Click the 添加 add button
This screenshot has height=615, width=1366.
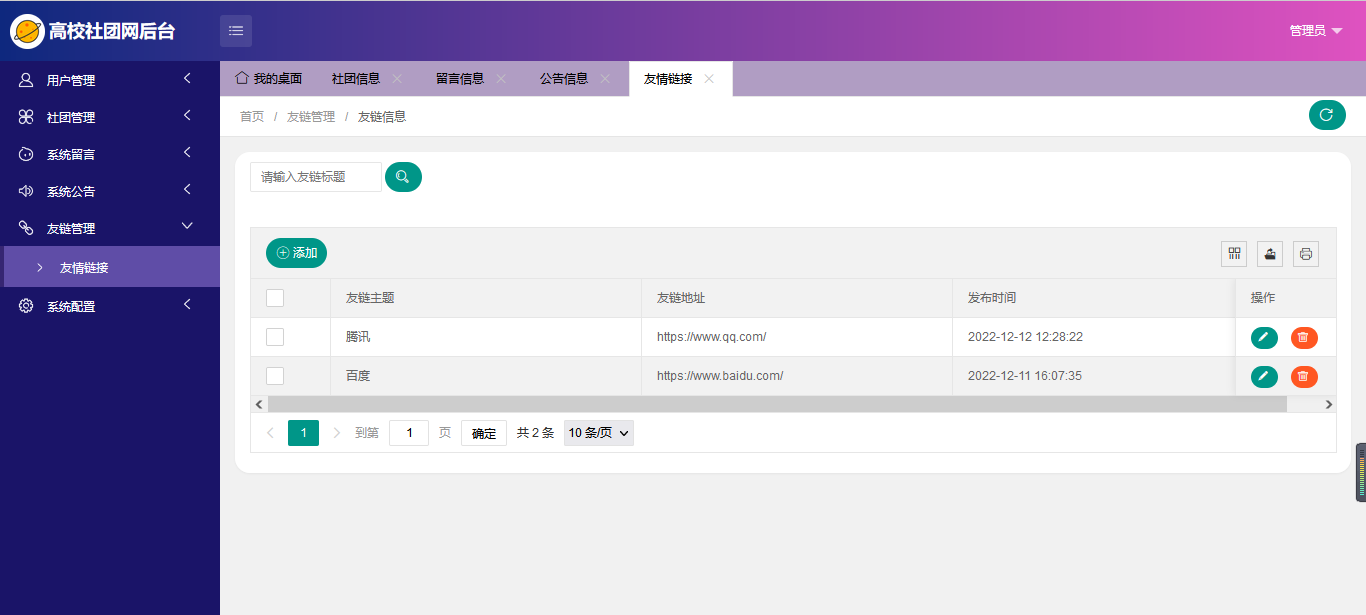pos(296,253)
